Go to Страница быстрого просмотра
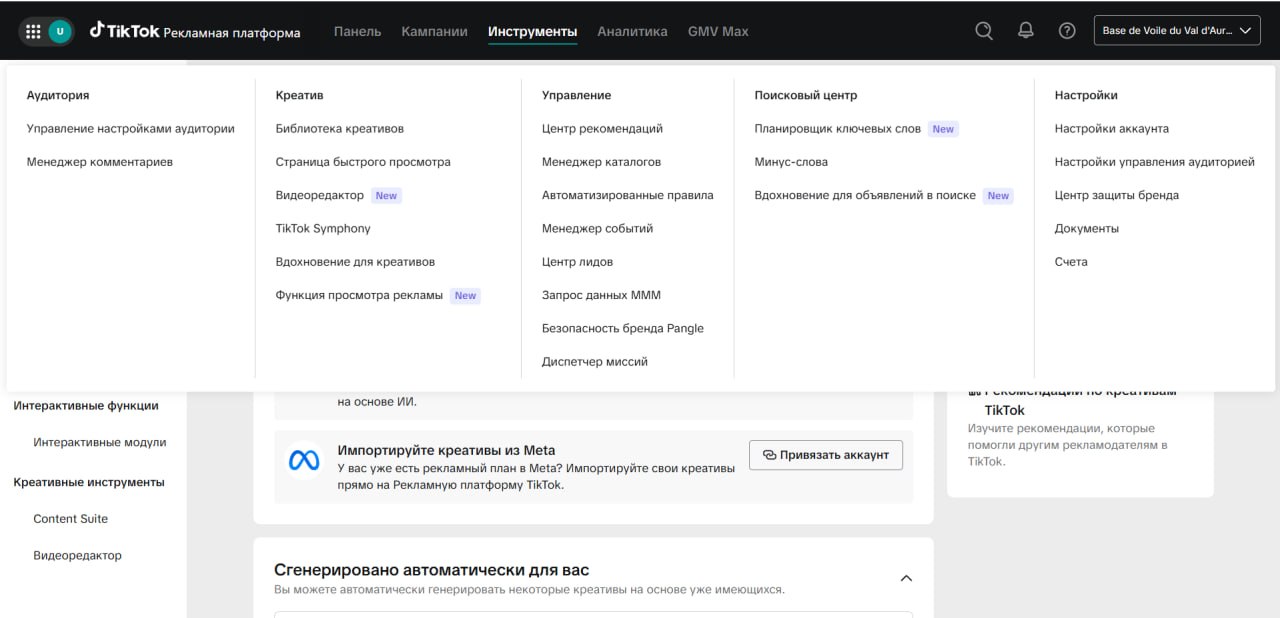 coord(363,162)
